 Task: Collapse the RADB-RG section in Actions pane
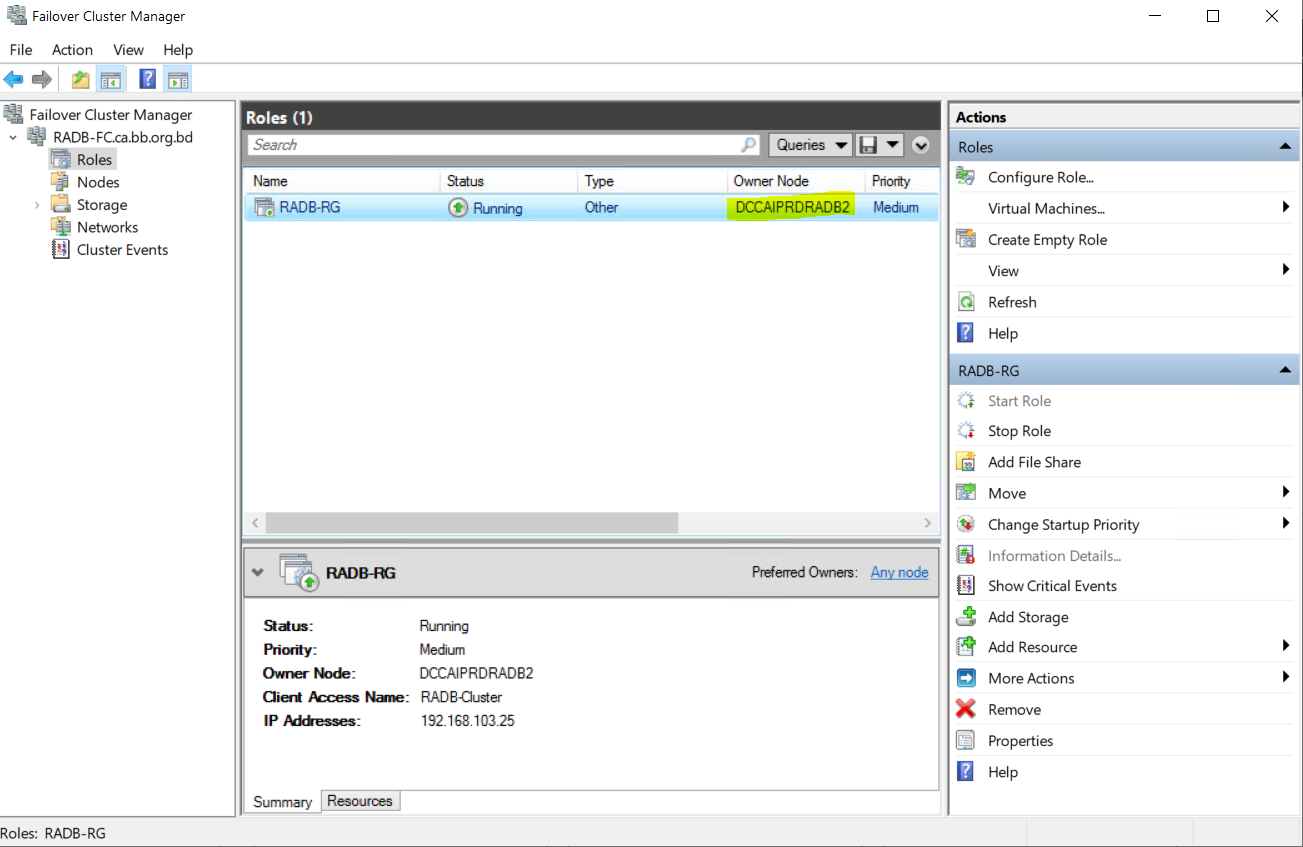(1285, 370)
